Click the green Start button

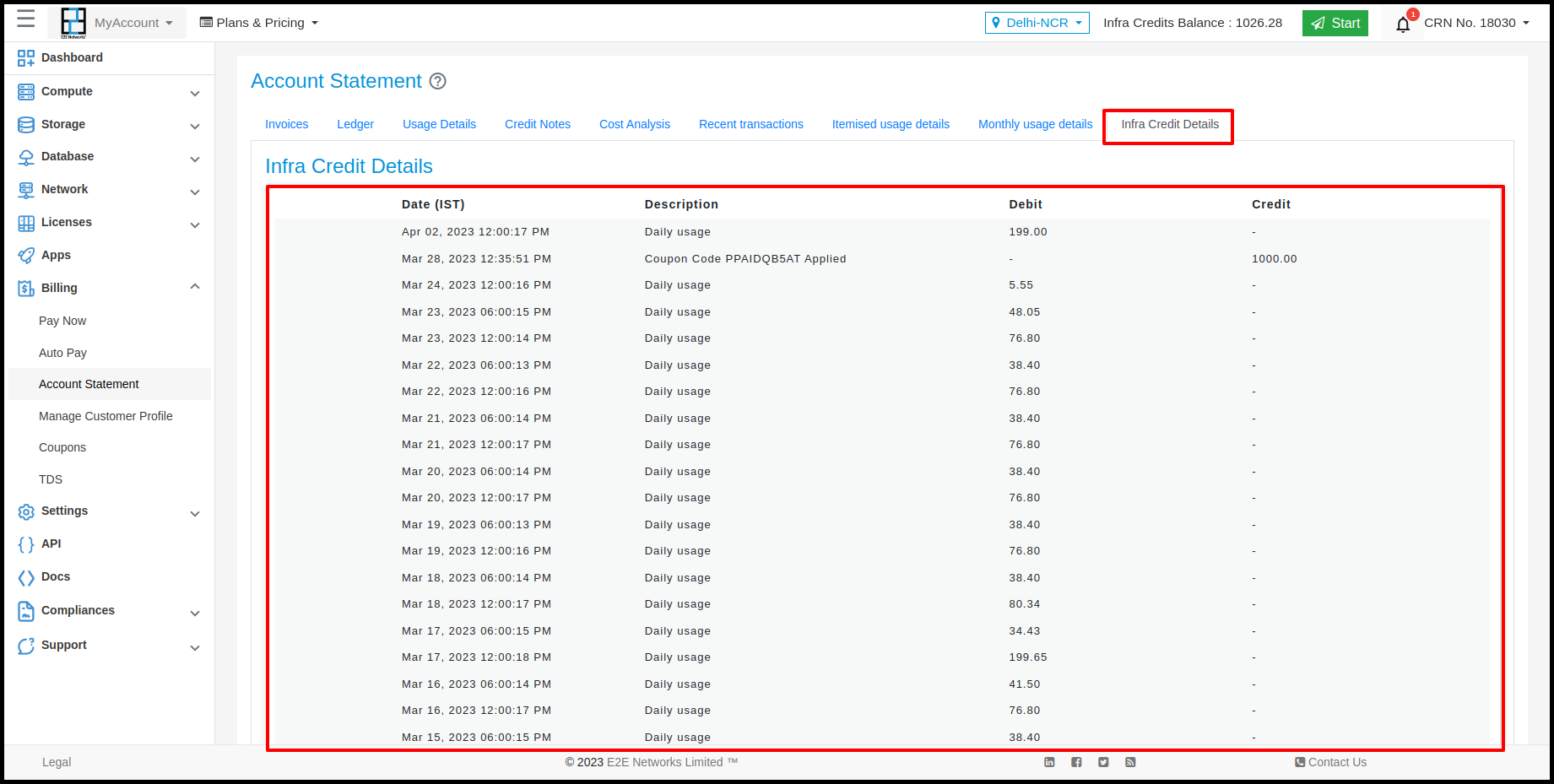pos(1335,23)
